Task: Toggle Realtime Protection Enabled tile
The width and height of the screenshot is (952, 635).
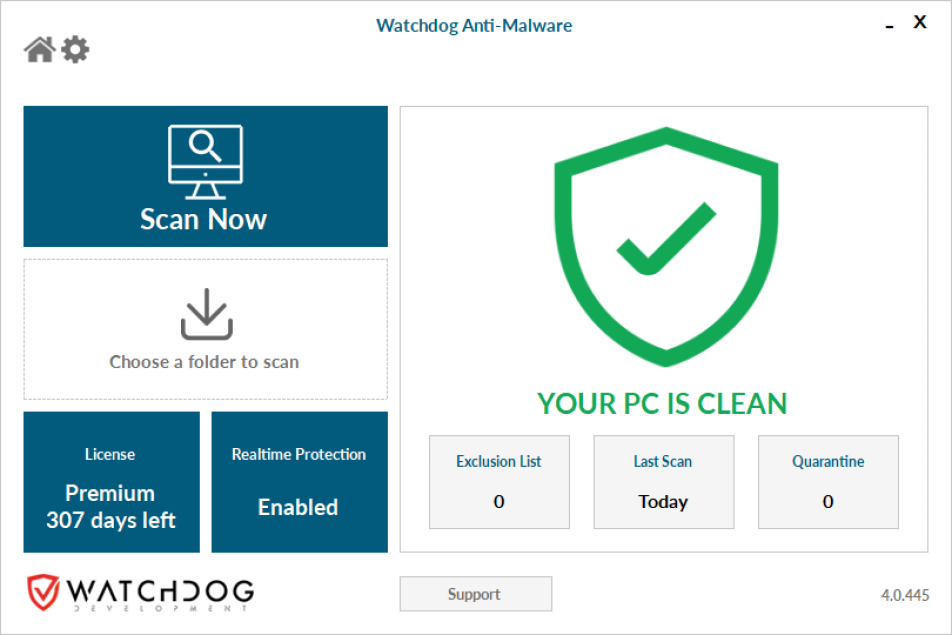Action: 299,482
